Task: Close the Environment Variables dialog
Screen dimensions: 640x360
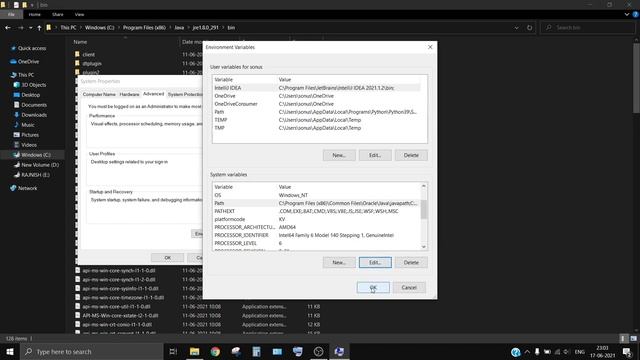Action: click(430, 47)
